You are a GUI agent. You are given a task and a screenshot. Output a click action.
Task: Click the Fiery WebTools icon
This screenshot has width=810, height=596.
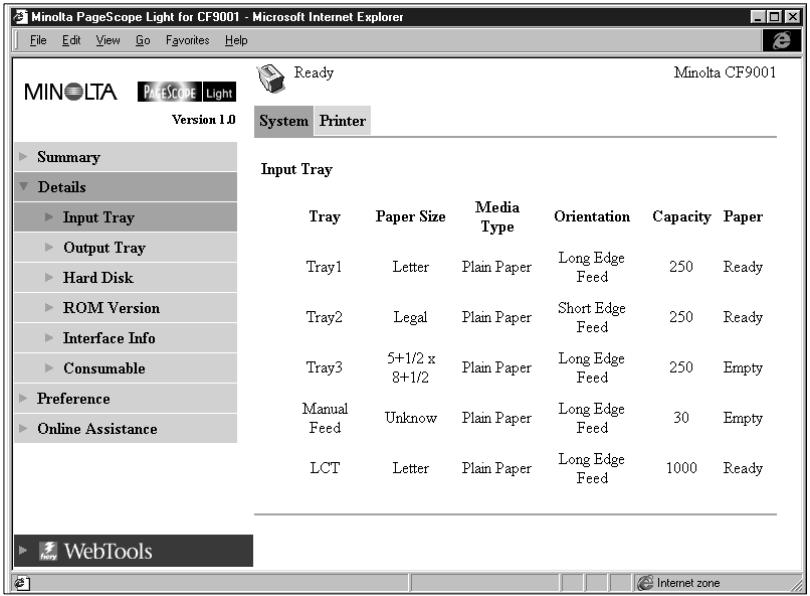pos(49,551)
